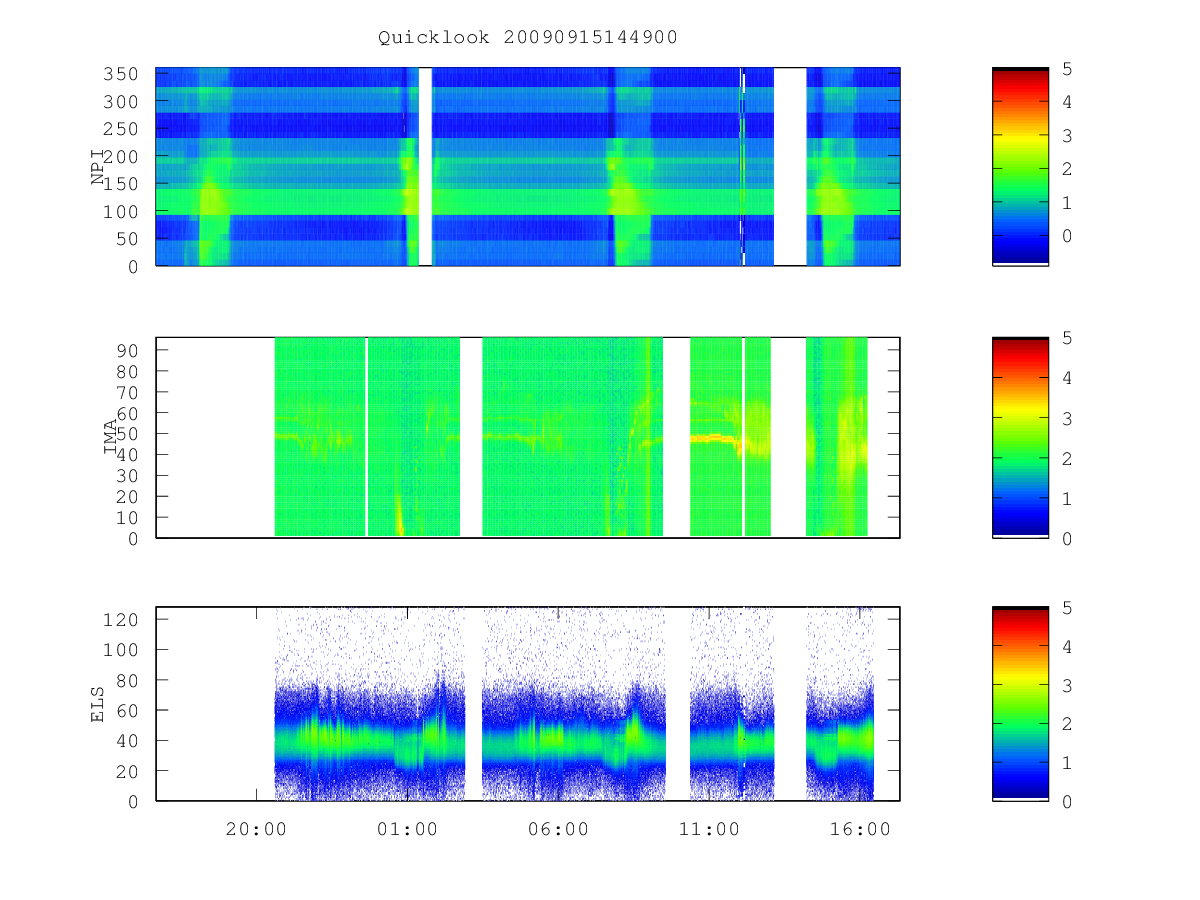Click the 350 tick on the NPI axis
Screen dimensions: 1200x900
click(121, 74)
